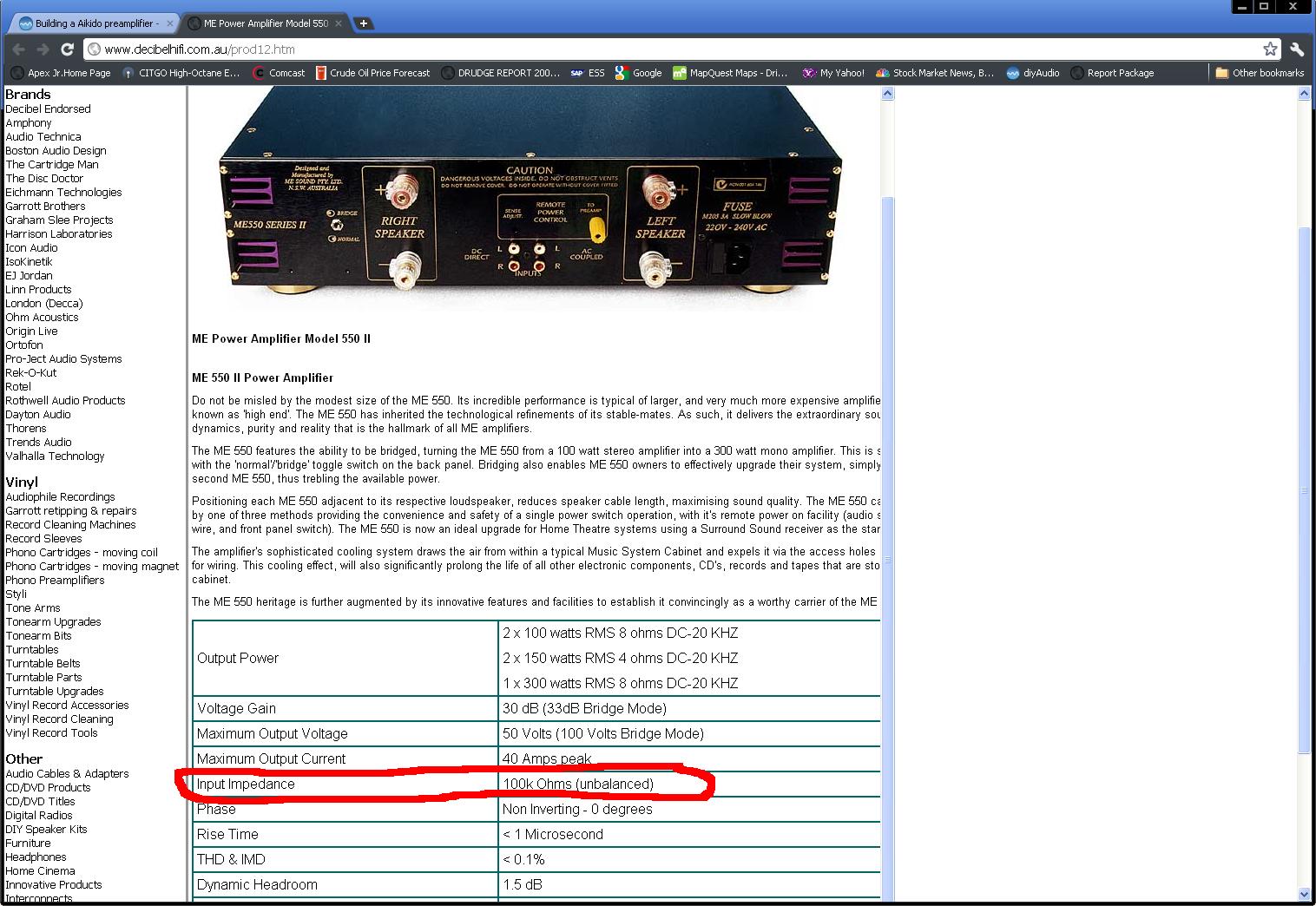Click the address bar URL field
Screen dimensions: 1316x906
click(x=673, y=49)
